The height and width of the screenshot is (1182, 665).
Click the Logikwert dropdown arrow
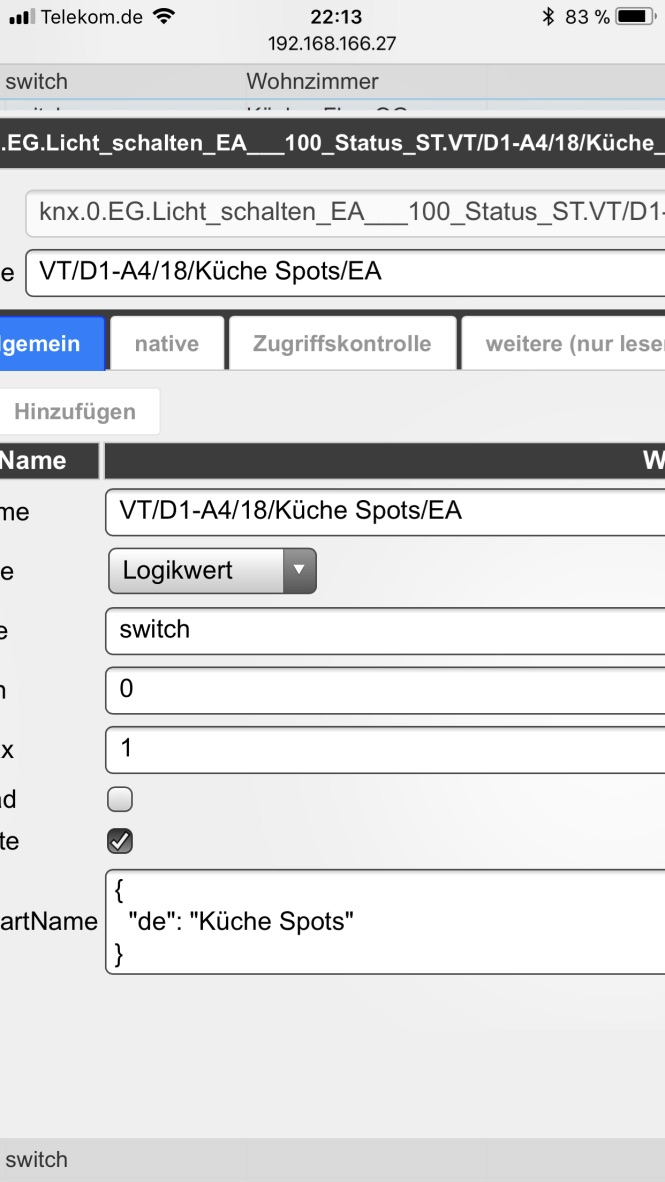click(299, 571)
